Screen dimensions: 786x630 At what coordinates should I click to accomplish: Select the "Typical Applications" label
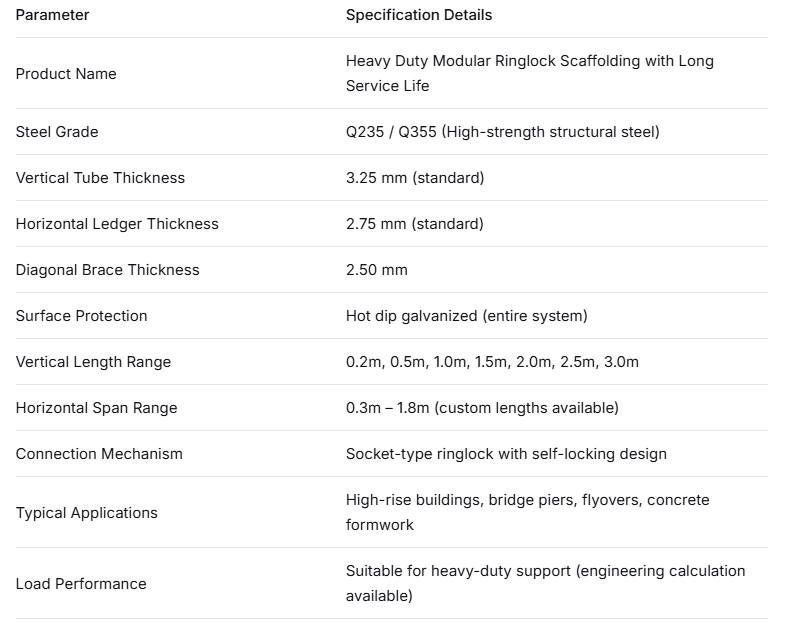[x=86, y=513]
